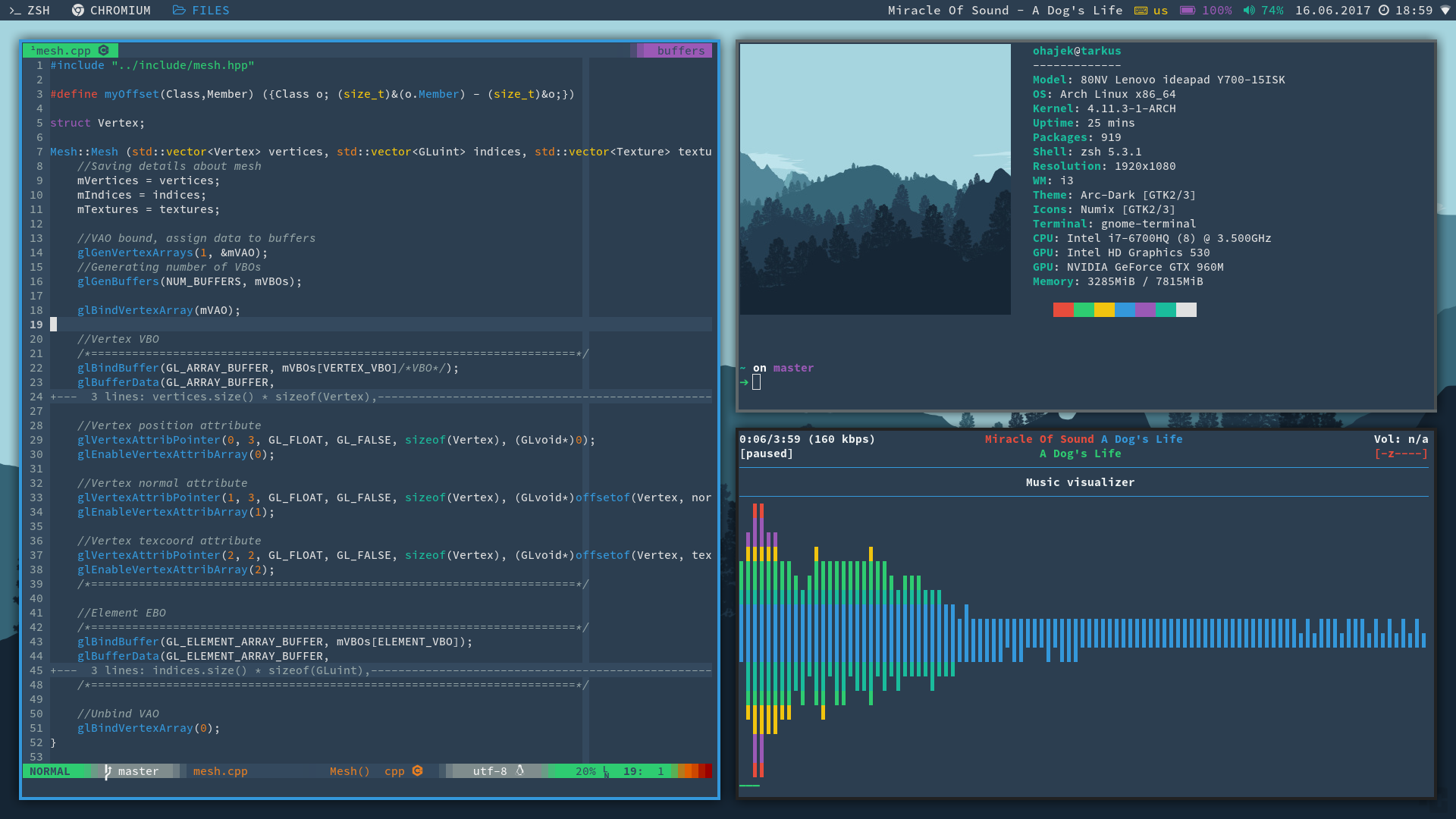Place cursor on the #include mesh.hpp line

152,65
